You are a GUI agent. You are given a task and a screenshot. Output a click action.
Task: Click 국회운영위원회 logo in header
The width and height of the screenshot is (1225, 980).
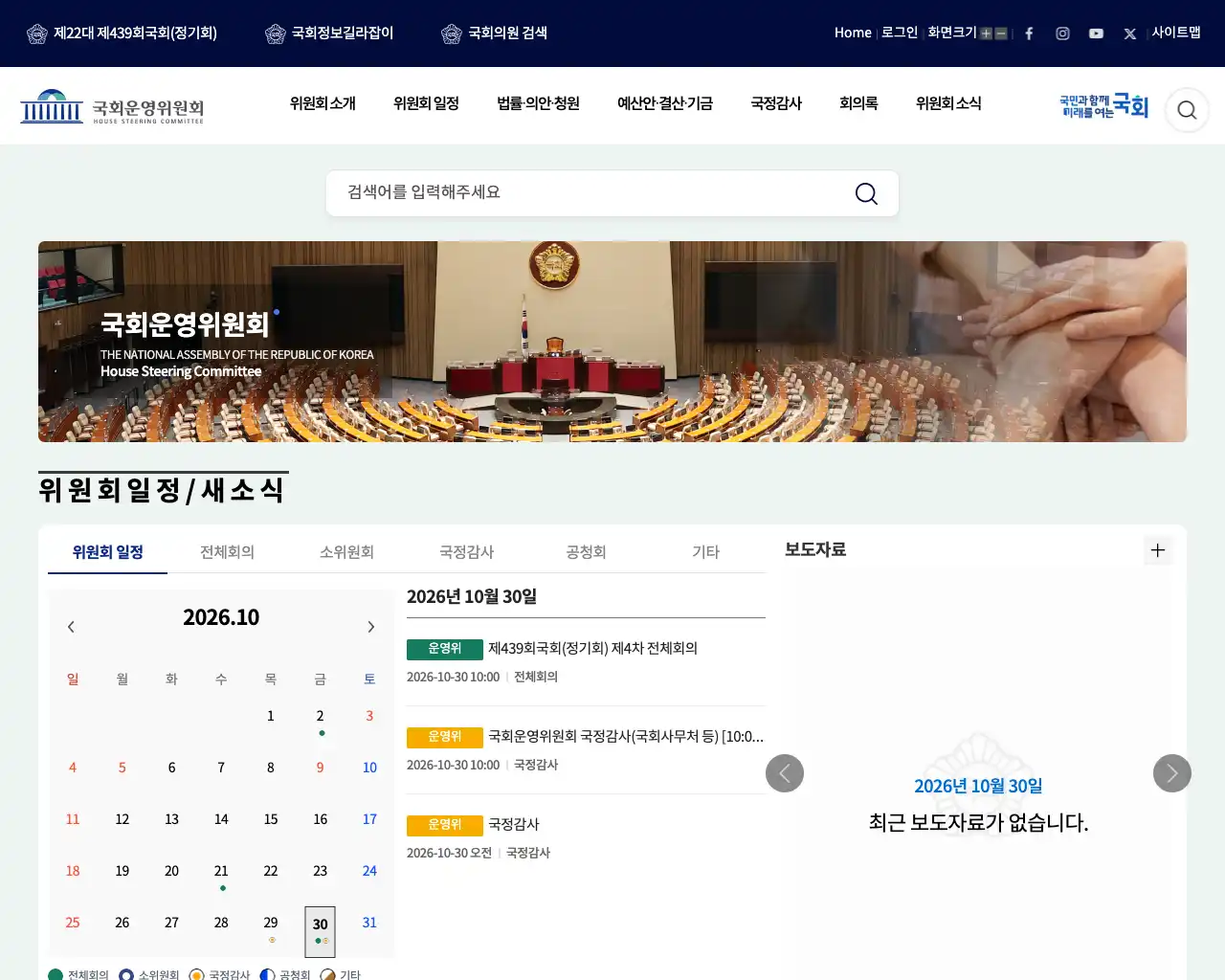(x=112, y=107)
